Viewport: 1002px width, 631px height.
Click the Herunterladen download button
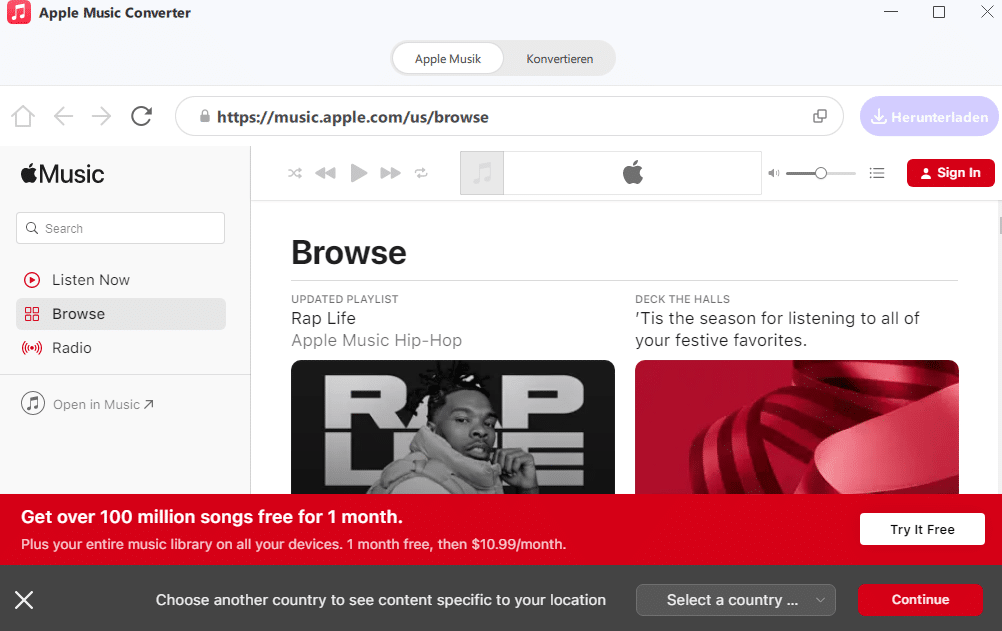(x=929, y=116)
